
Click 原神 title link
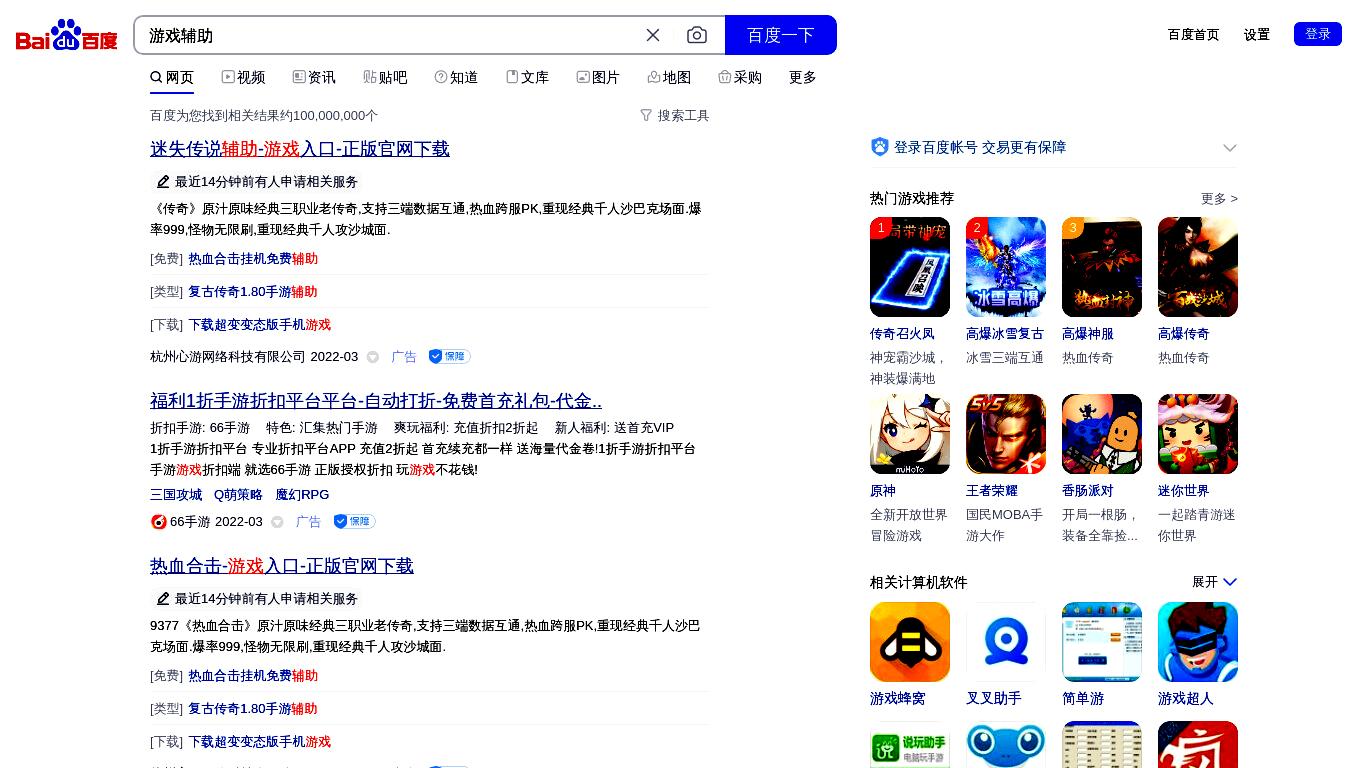tap(883, 491)
